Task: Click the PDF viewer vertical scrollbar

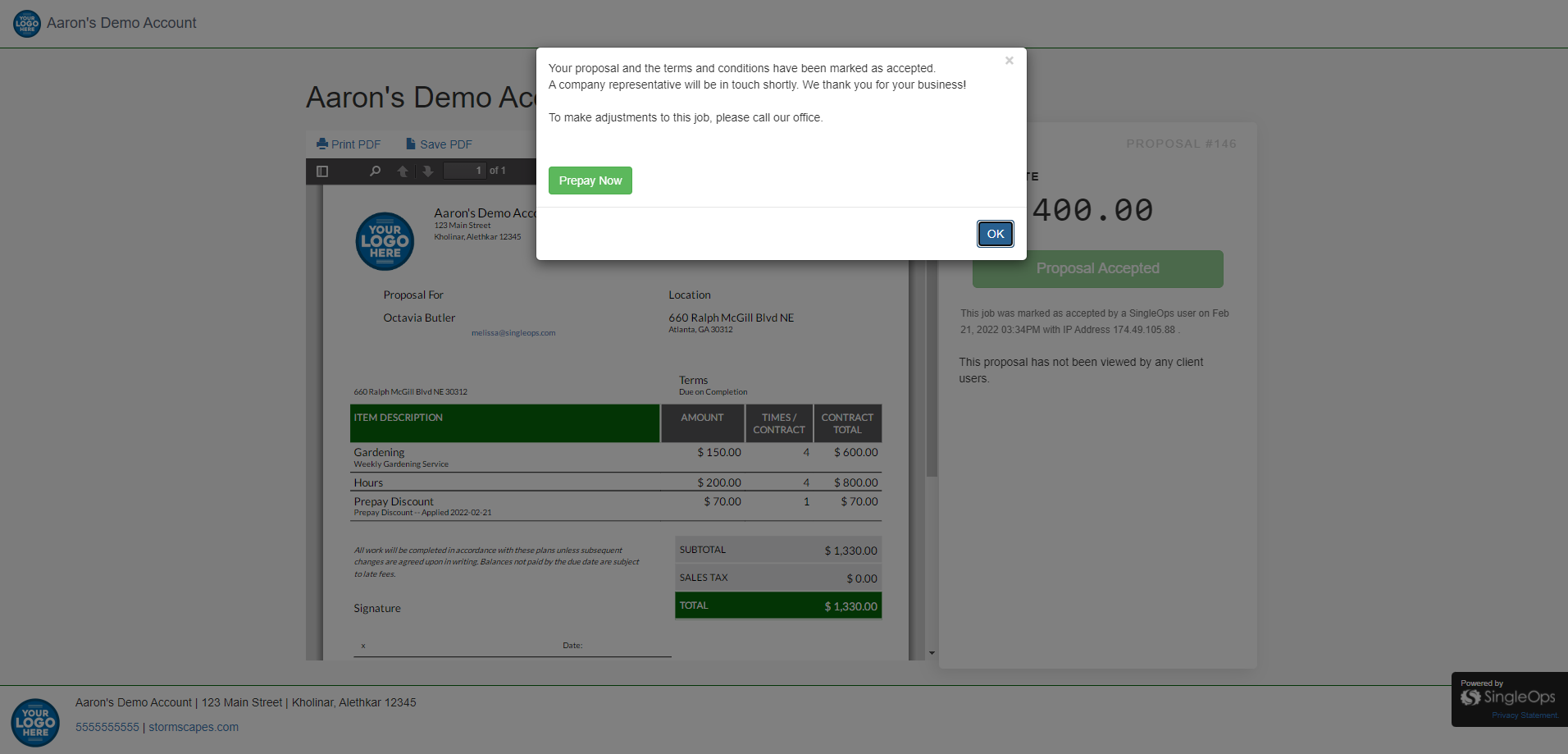Action: pyautogui.click(x=932, y=369)
